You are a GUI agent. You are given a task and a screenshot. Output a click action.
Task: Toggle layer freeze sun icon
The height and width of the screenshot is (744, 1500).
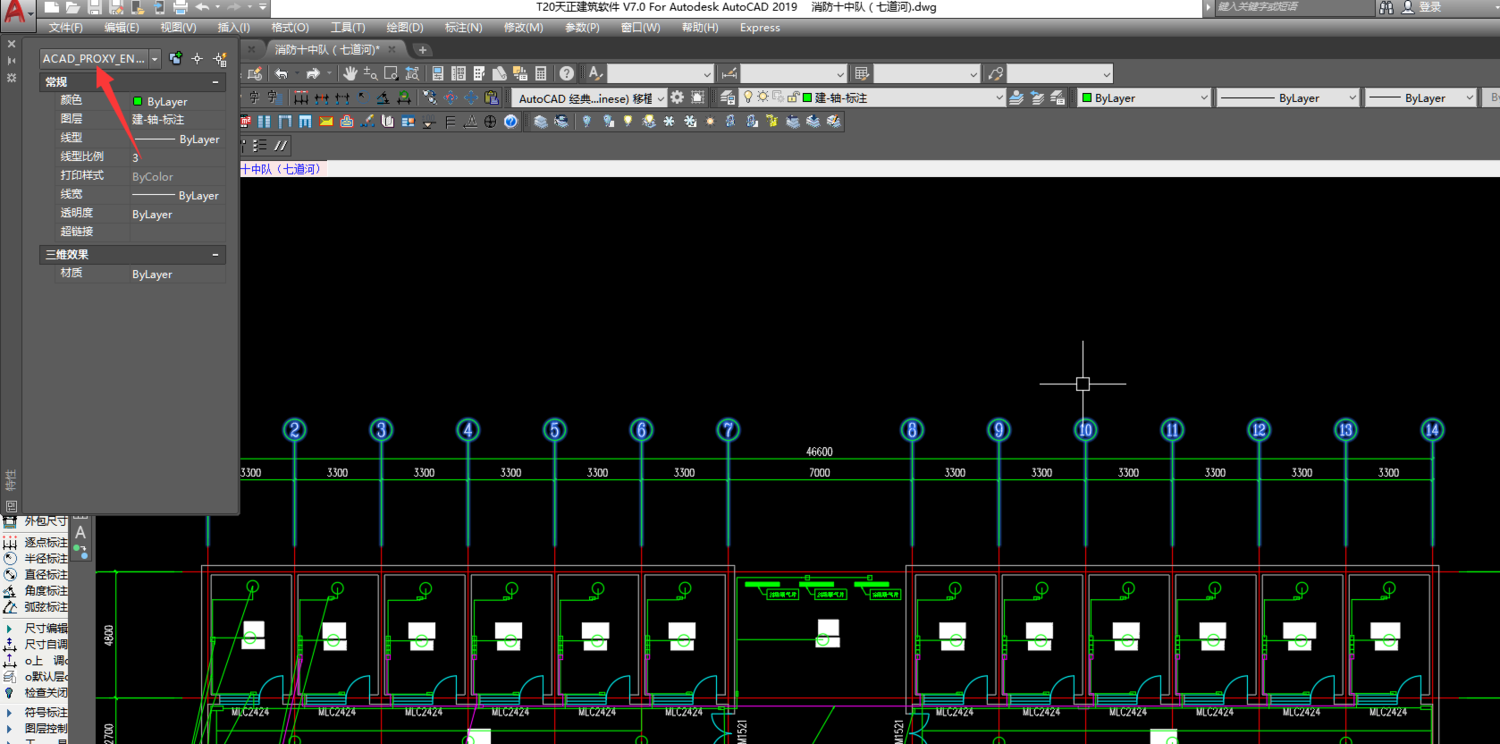[763, 98]
